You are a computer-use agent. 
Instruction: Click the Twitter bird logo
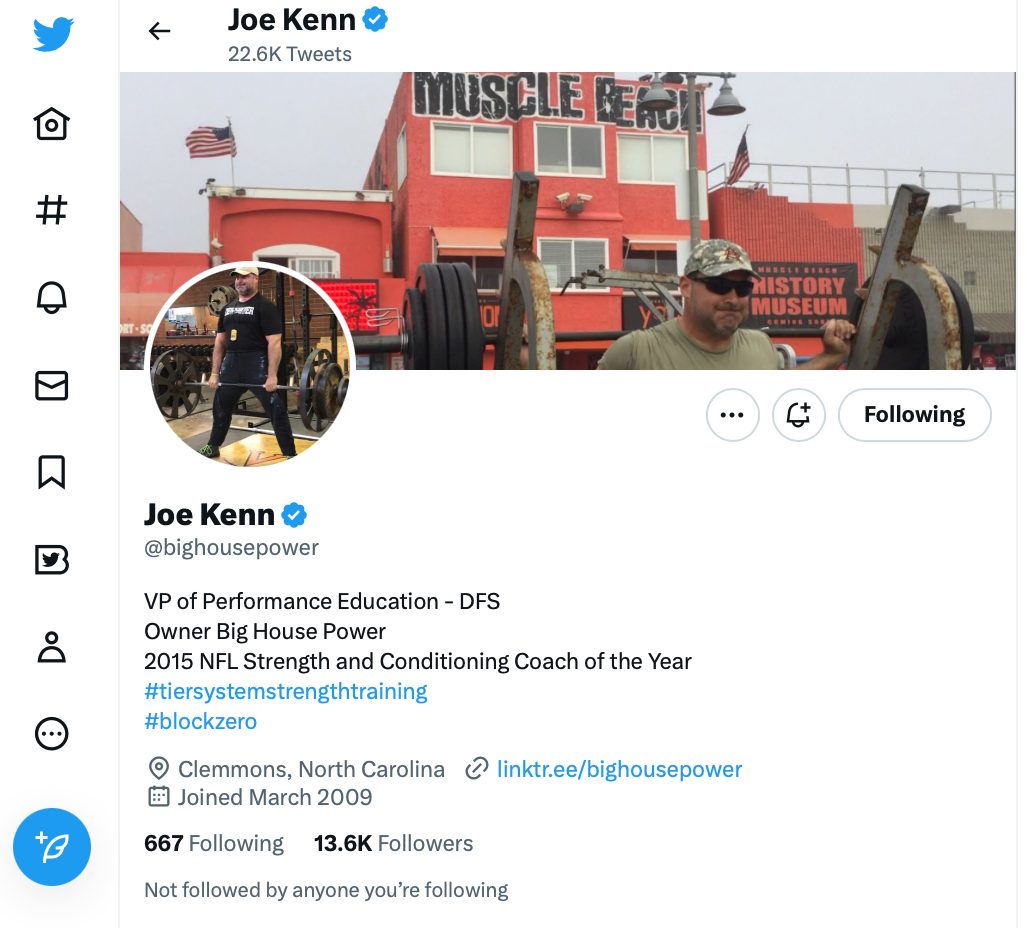52,34
